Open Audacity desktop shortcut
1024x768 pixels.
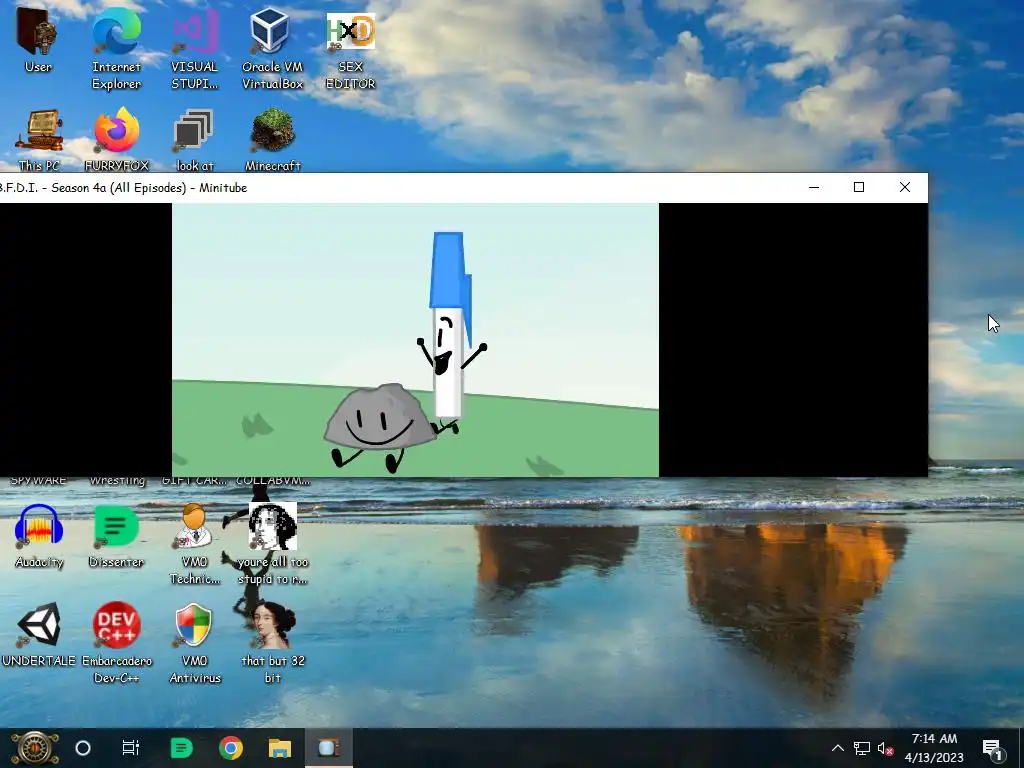click(39, 536)
